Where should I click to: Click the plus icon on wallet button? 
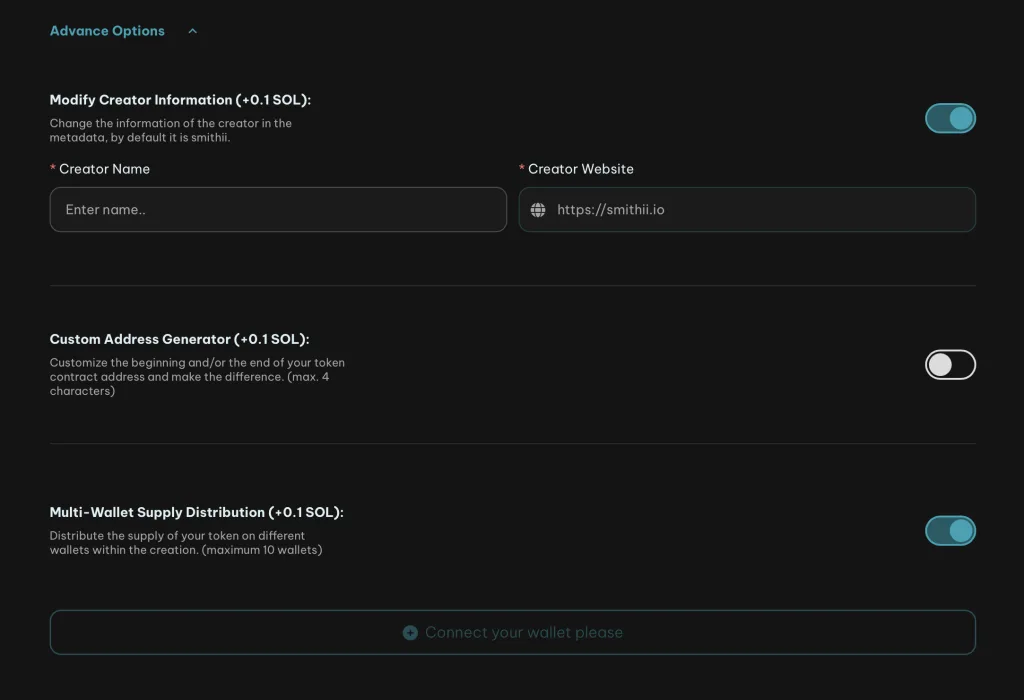point(410,633)
